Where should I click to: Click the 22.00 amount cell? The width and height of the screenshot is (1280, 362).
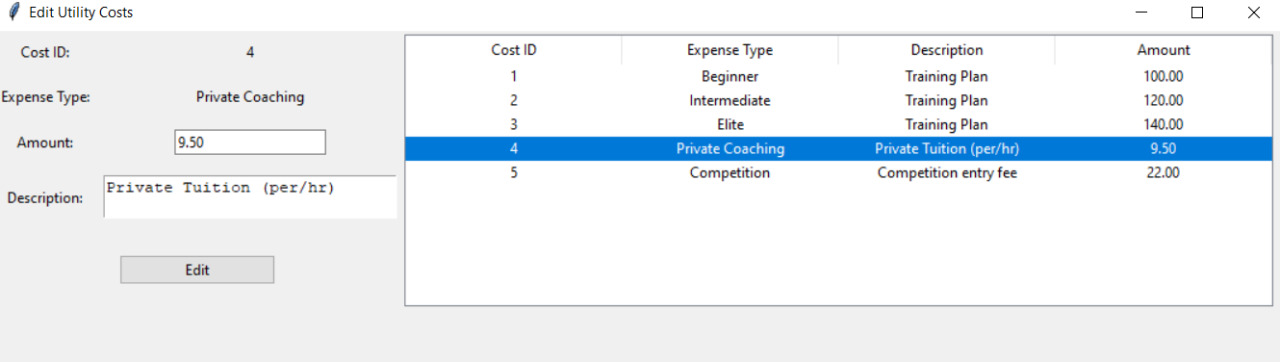1163,172
